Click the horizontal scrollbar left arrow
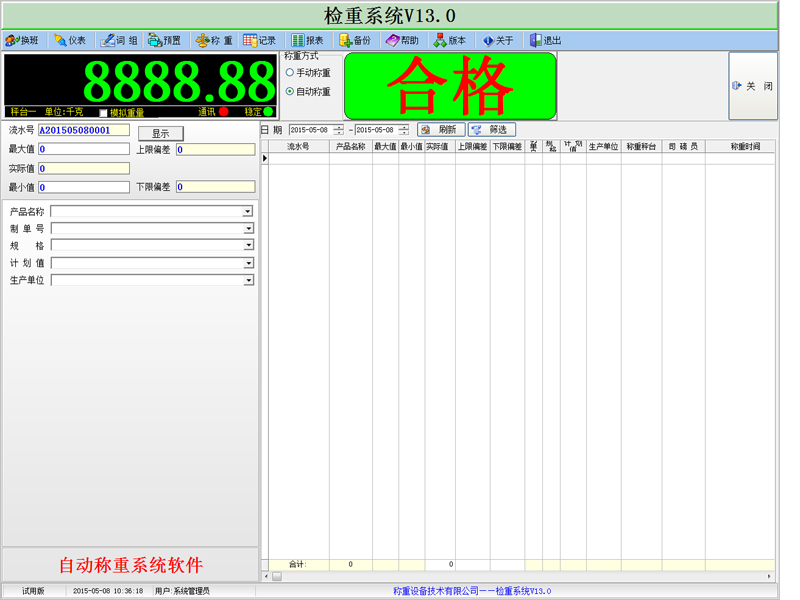Viewport: 800px width, 600px height. (265, 577)
